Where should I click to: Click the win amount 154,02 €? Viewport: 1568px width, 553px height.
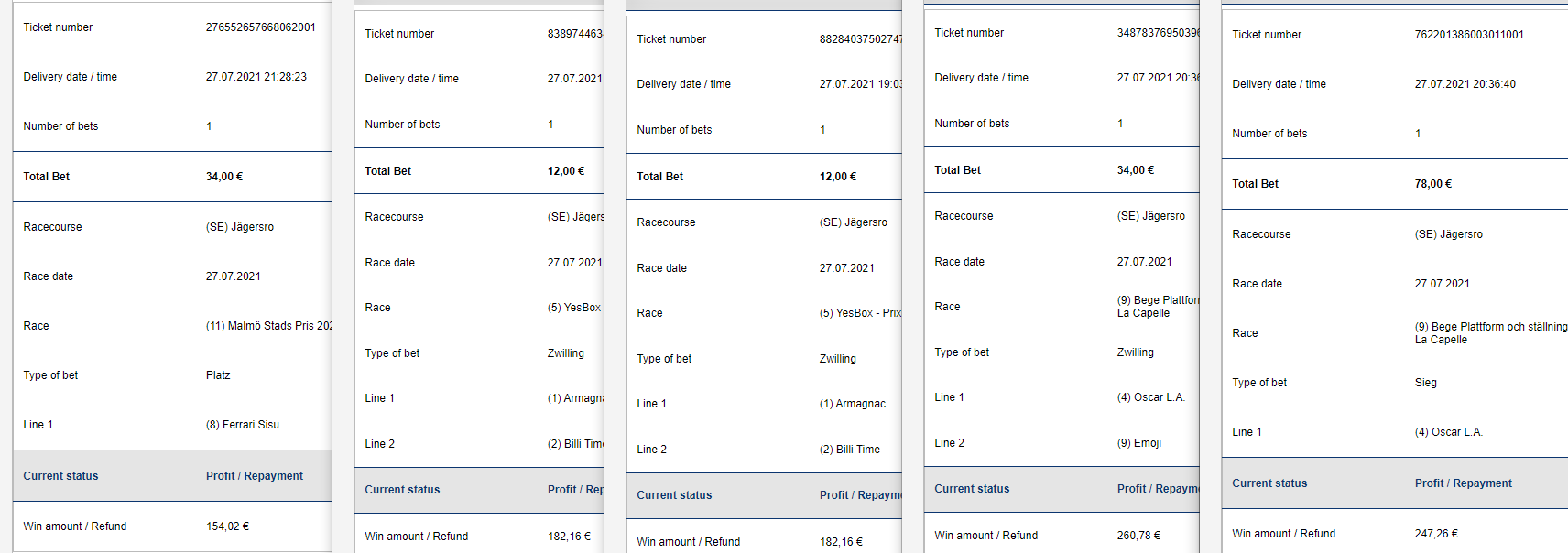(227, 526)
